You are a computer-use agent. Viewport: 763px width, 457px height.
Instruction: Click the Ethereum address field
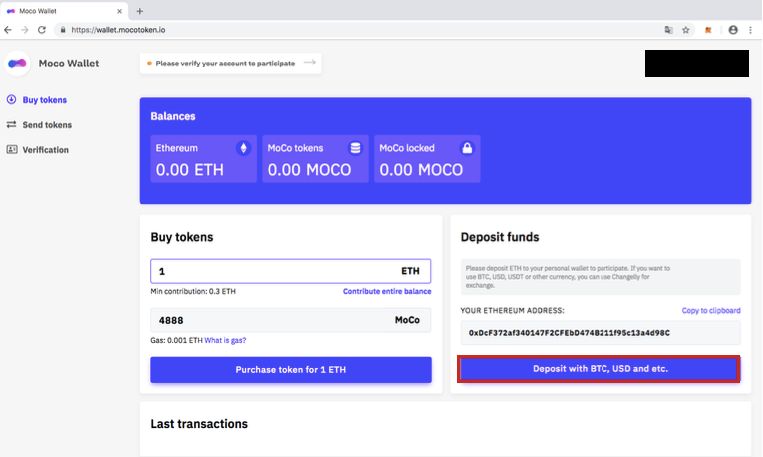pos(600,333)
